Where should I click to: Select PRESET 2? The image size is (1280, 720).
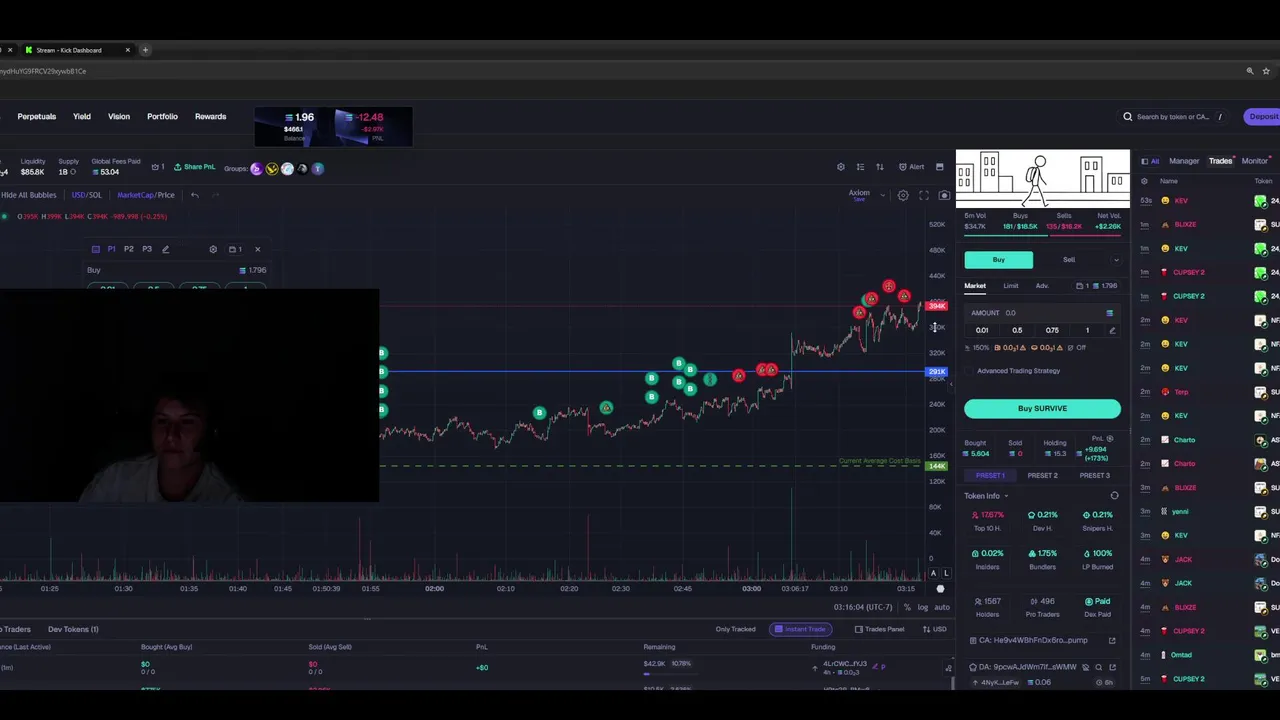coord(1042,476)
